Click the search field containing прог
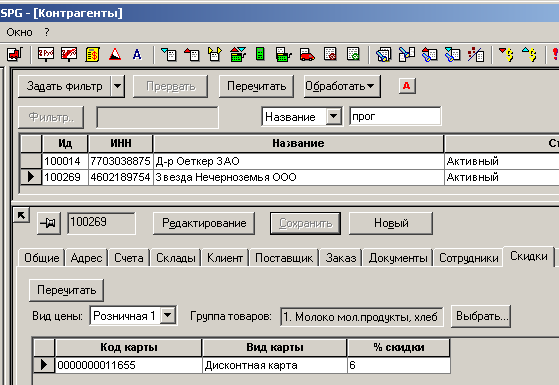The height and width of the screenshot is (385, 559). [395, 116]
